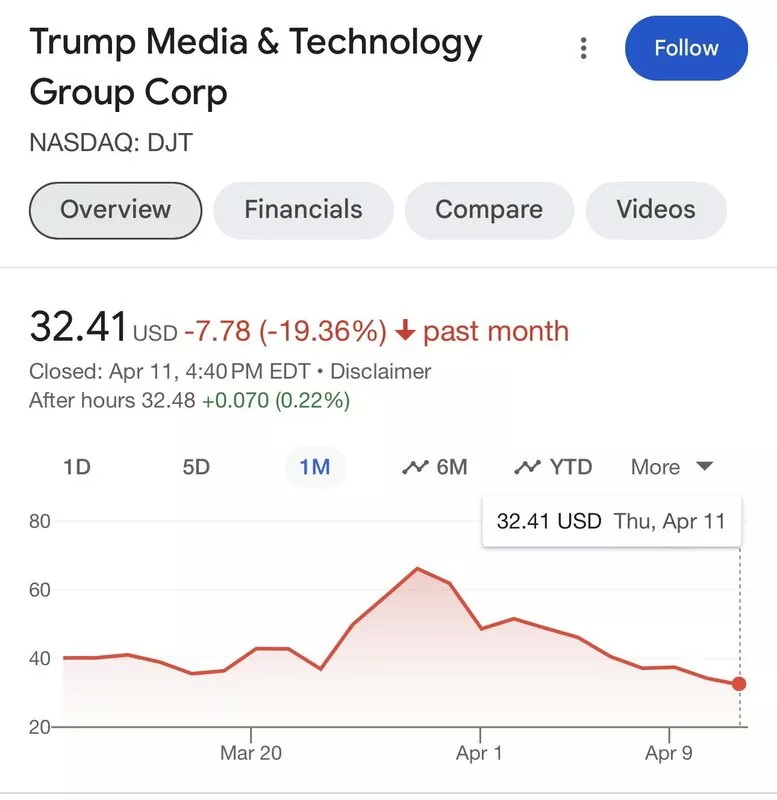777x800 pixels.
Task: Click the chart peak near 66 USD
Action: click(417, 568)
